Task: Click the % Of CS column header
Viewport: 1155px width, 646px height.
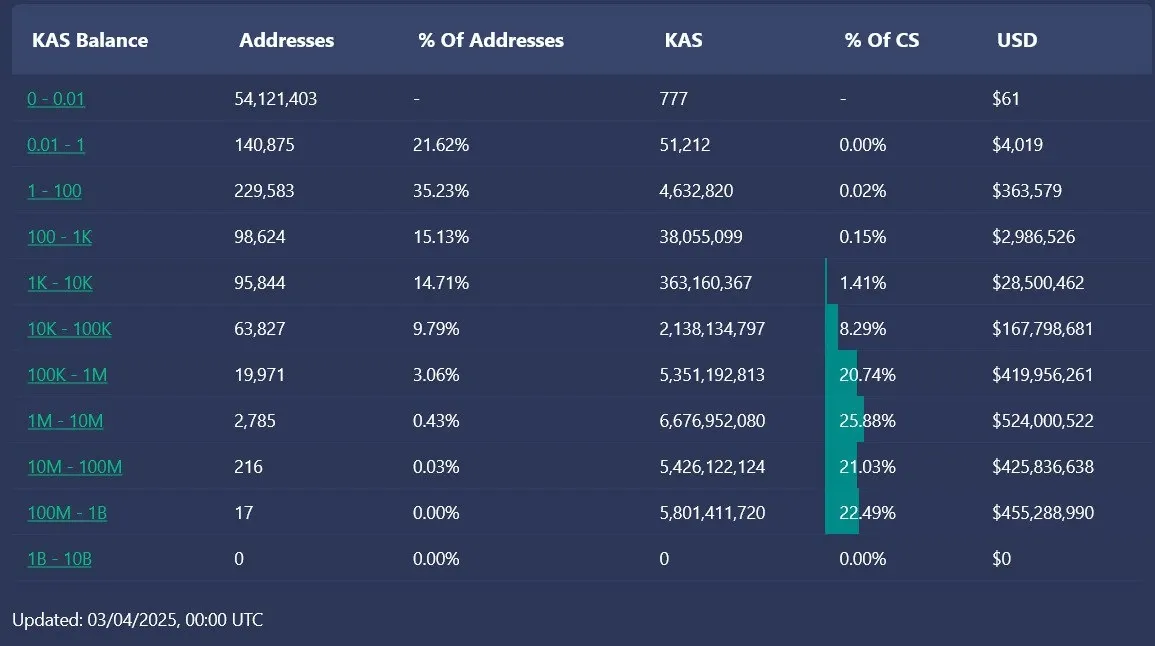Action: point(882,41)
